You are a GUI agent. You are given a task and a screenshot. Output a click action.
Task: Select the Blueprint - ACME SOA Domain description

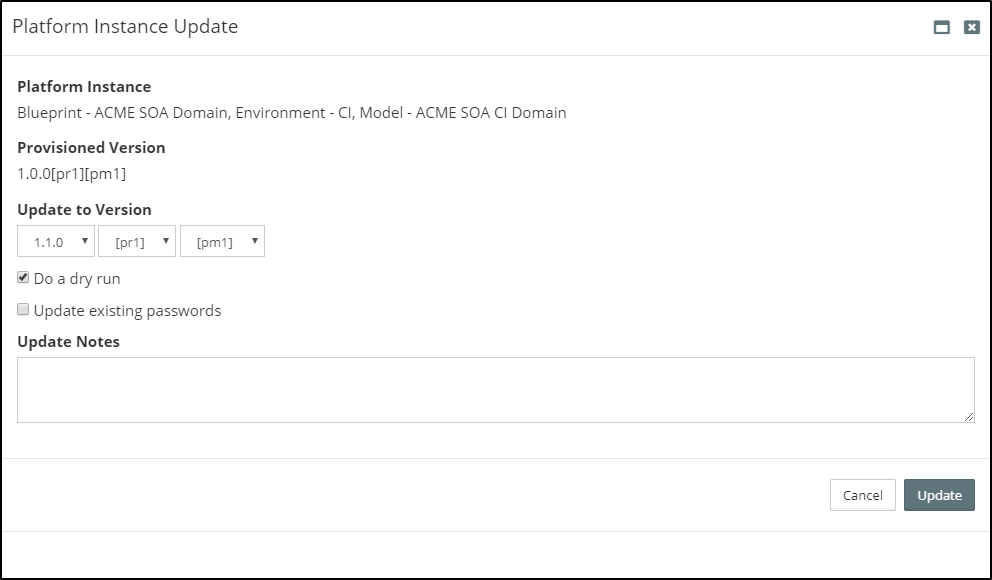pyautogui.click(x=291, y=113)
